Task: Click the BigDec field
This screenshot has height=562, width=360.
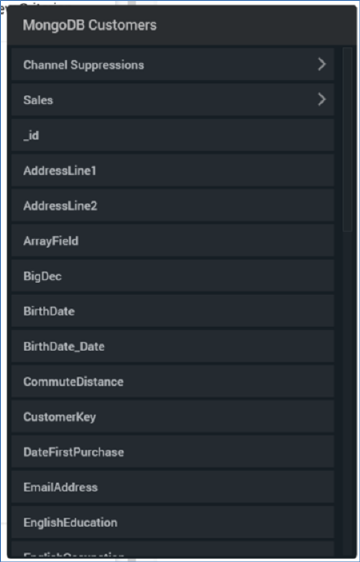Action: click(173, 276)
